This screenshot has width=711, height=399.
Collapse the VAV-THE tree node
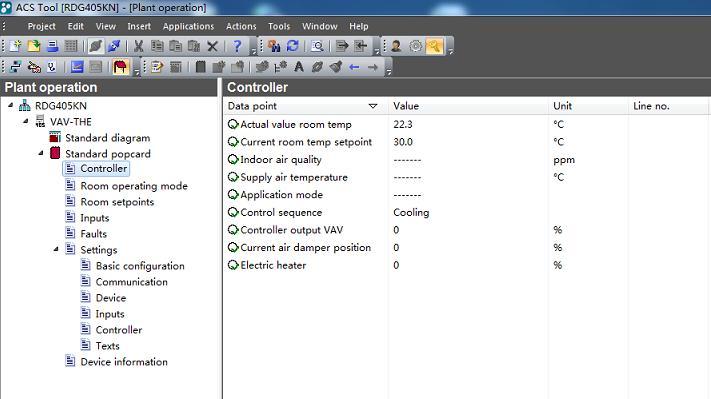pyautogui.click(x=26, y=121)
